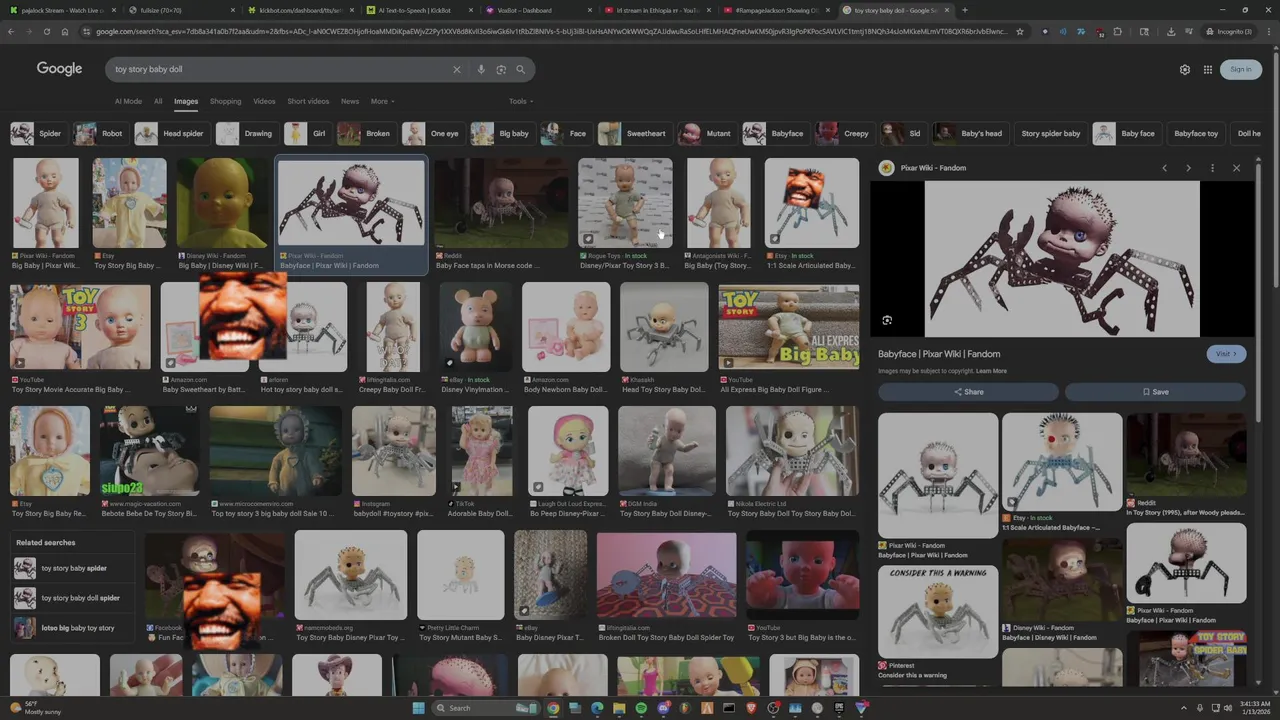Screen dimensions: 1280x720
Task: Open Consider this a warning Pinterest thumbnail
Action: (938, 612)
